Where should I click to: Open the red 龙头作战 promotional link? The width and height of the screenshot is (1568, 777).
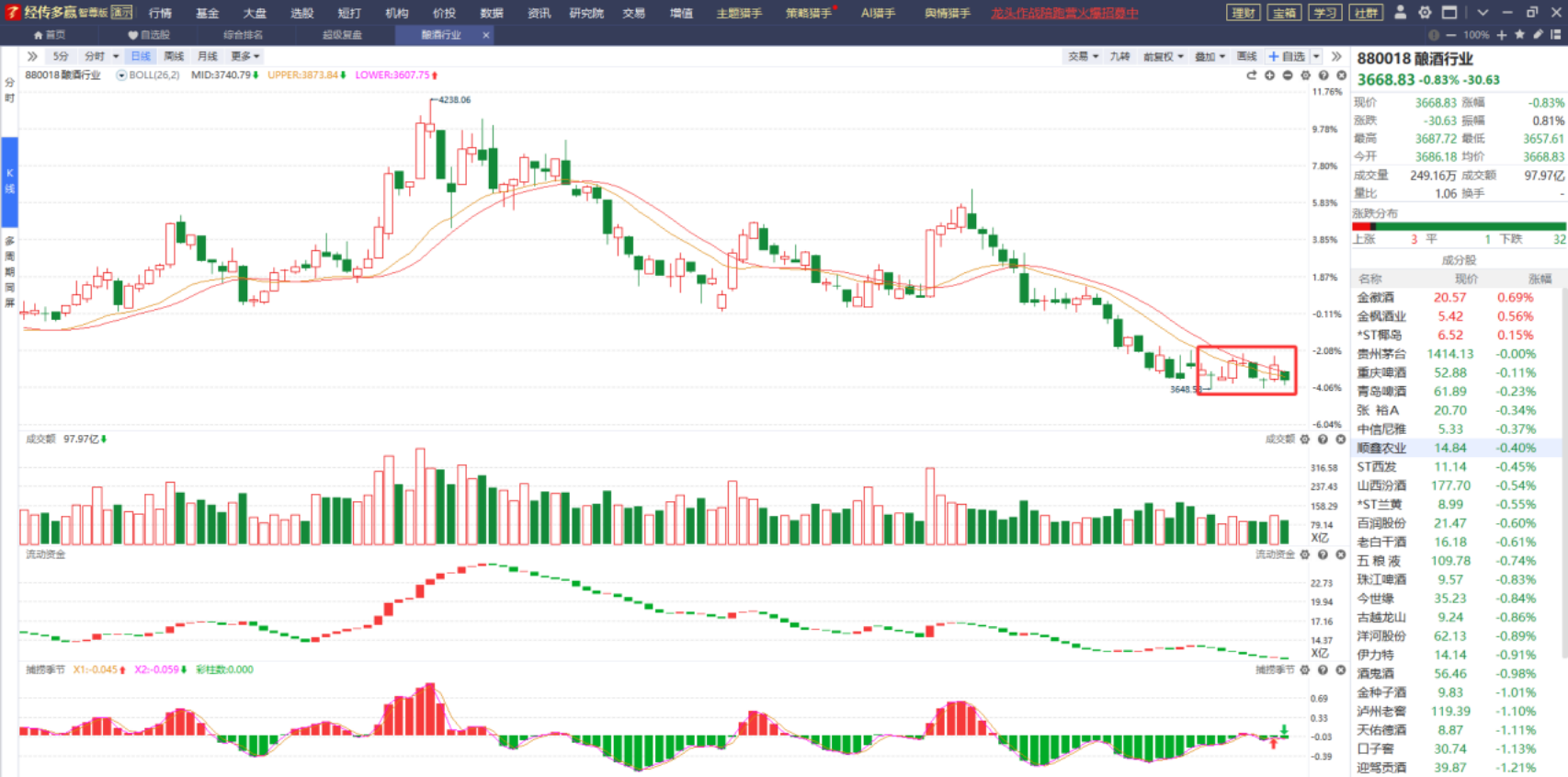click(x=1063, y=13)
